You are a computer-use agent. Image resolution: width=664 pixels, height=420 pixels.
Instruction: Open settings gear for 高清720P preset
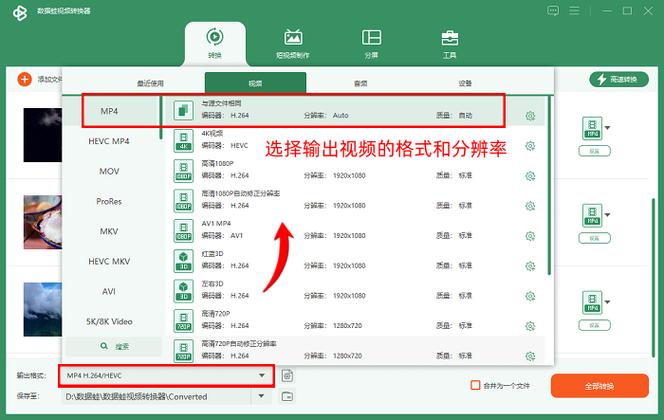(x=530, y=326)
